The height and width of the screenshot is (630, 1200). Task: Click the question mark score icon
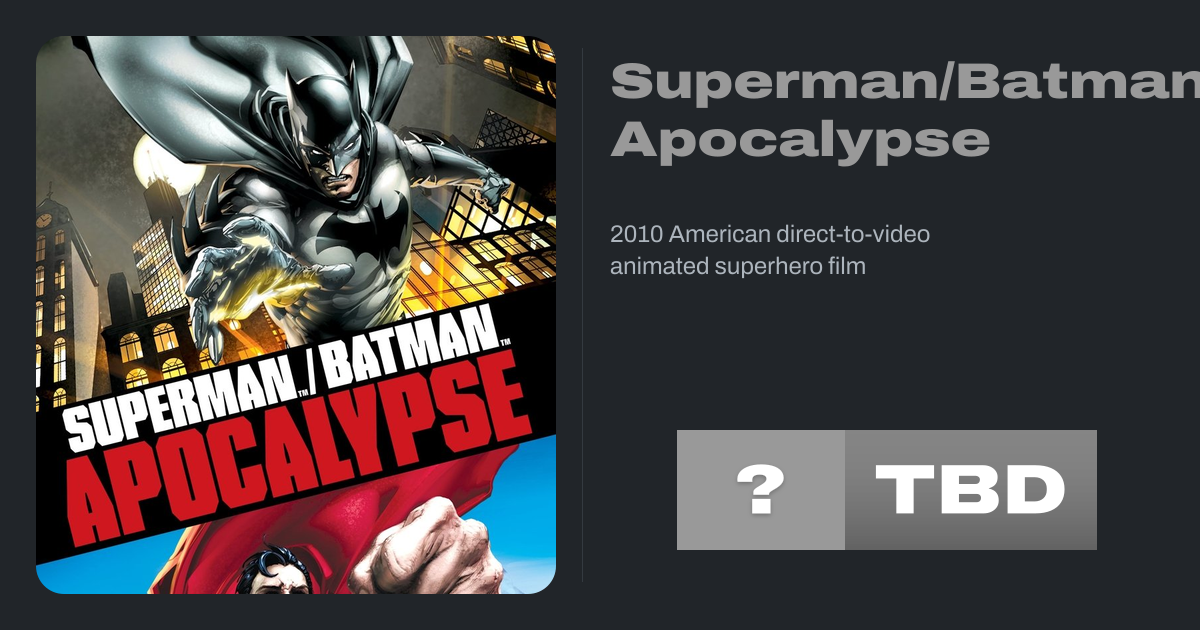[x=760, y=490]
